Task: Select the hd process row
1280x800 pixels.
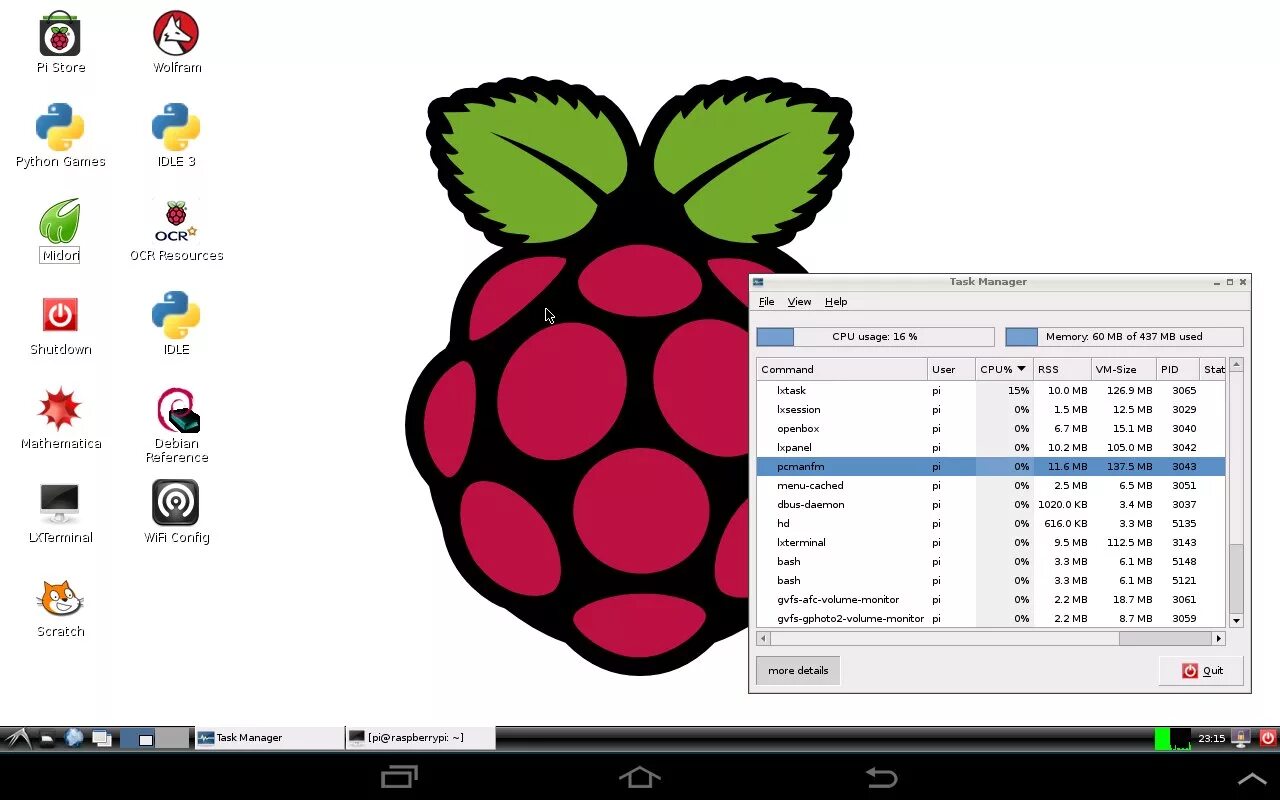Action: [991, 524]
